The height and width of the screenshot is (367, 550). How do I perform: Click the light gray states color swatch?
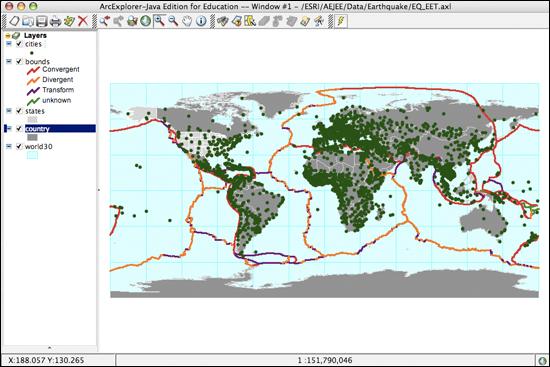coord(32,120)
